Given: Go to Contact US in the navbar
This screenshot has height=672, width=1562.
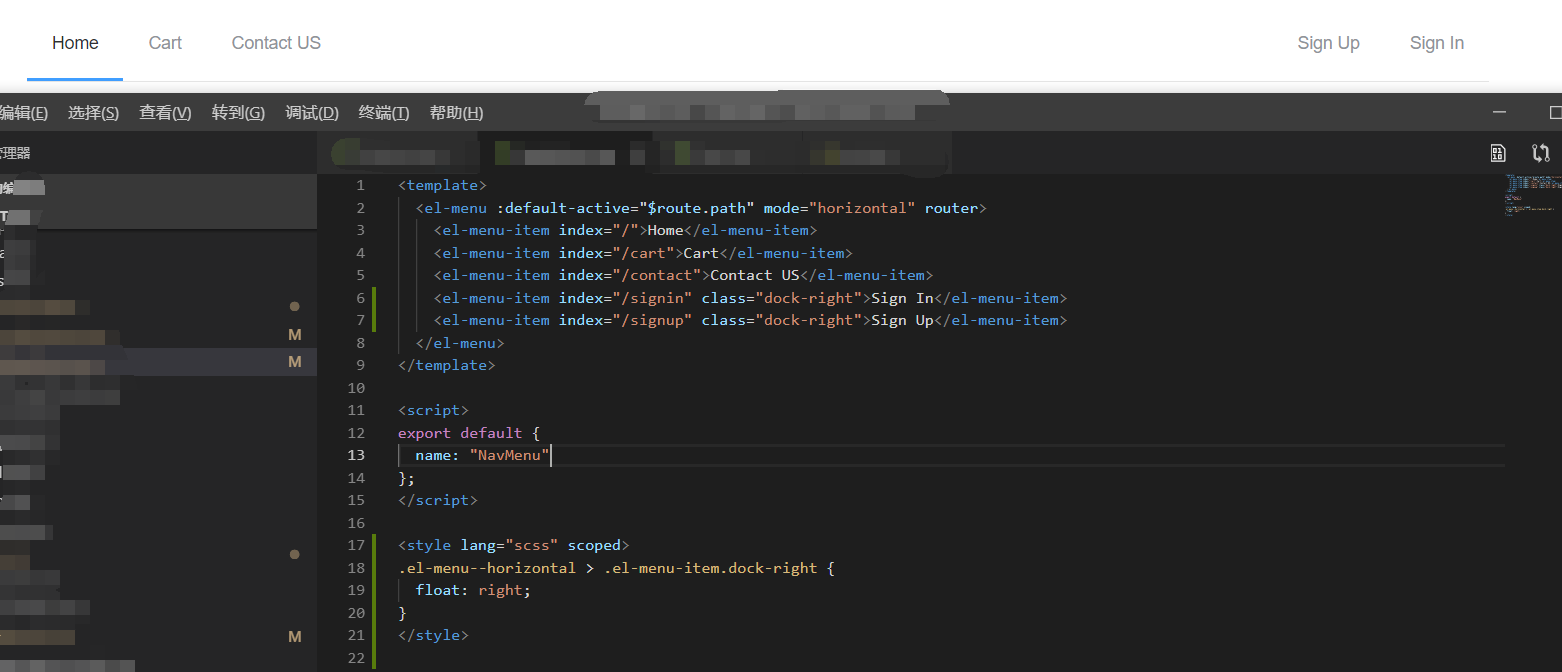Looking at the screenshot, I should [x=276, y=43].
